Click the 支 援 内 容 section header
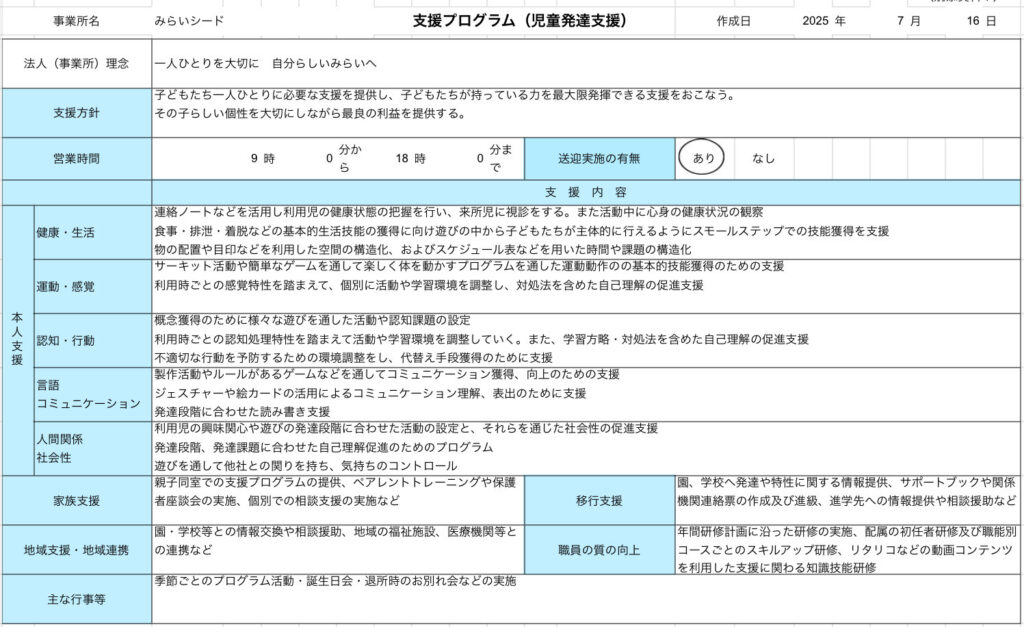 click(x=586, y=193)
